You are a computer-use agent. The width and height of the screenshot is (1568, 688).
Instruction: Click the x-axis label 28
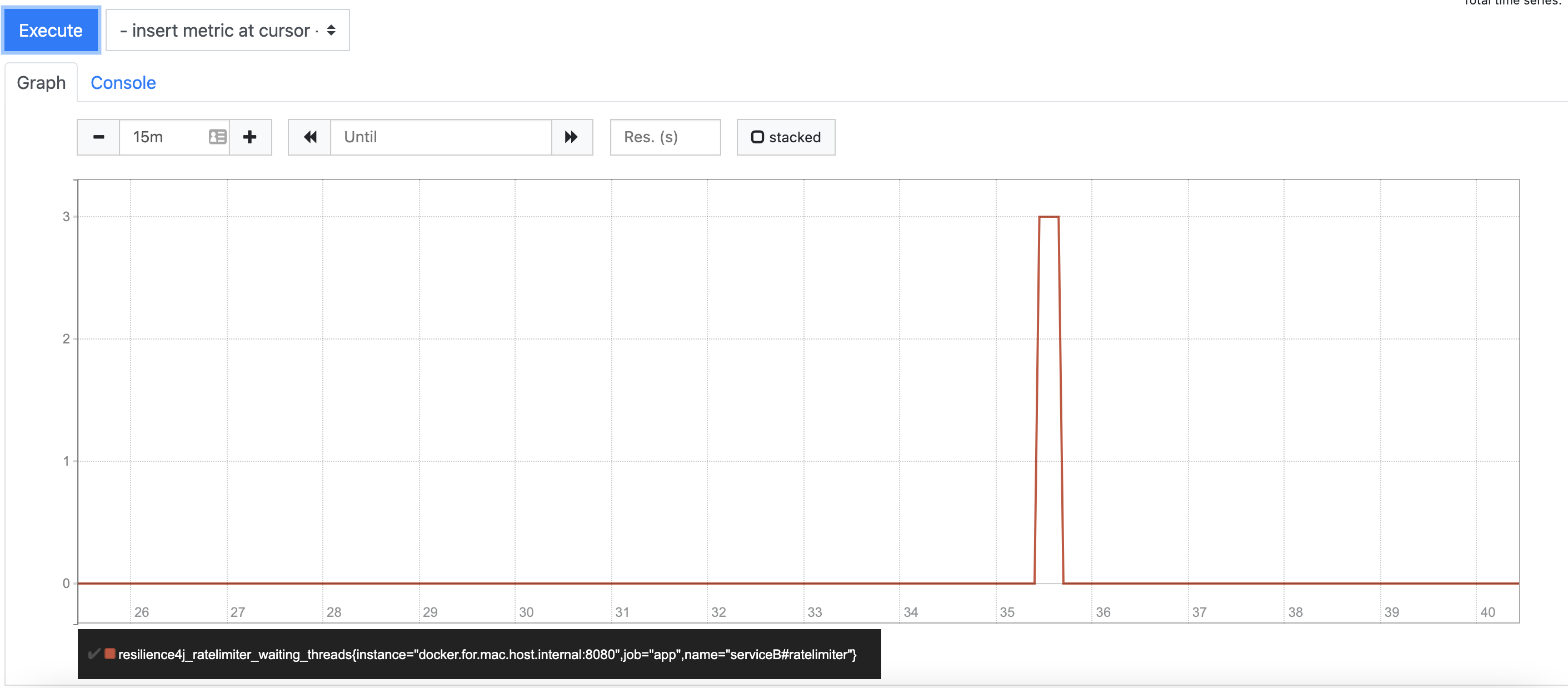click(334, 612)
